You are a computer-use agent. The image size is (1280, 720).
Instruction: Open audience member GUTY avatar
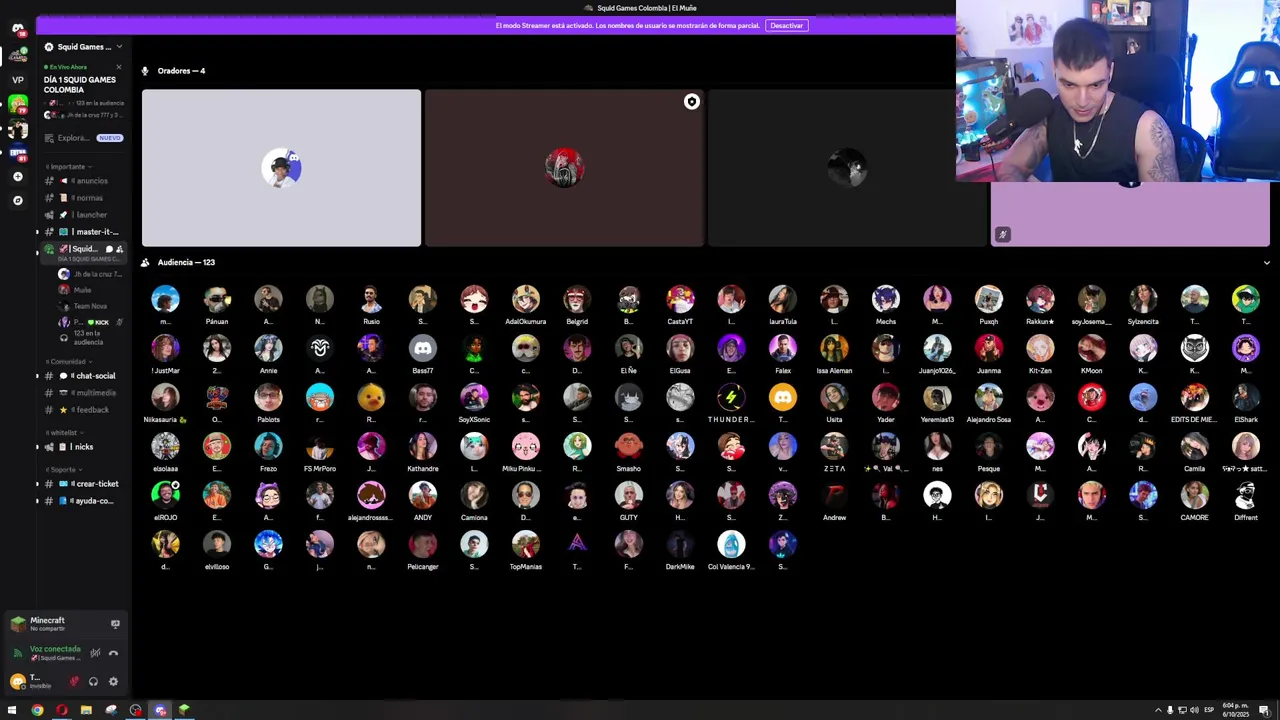point(629,496)
